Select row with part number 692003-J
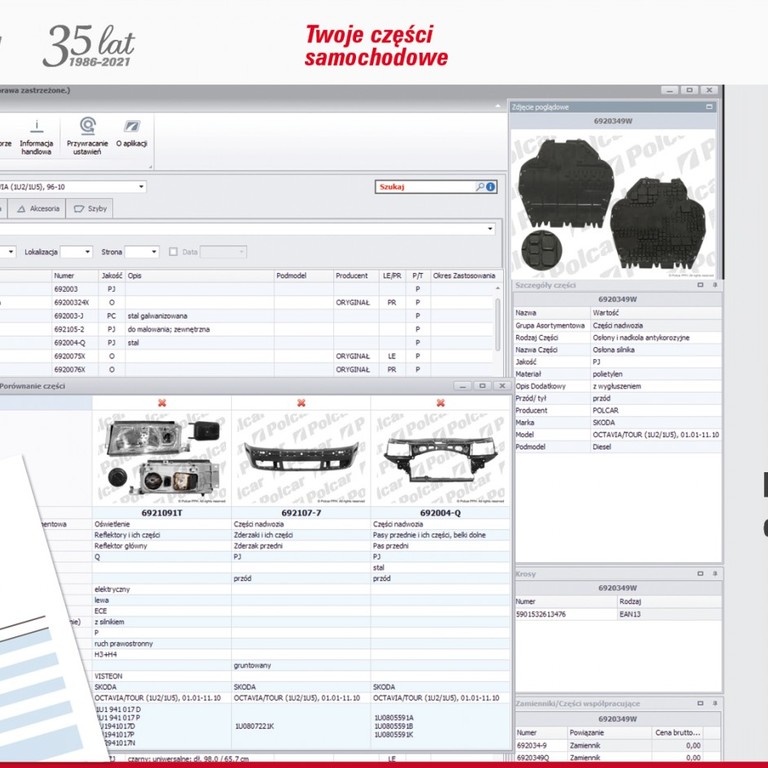Viewport: 768px width, 768px height. (x=247, y=316)
